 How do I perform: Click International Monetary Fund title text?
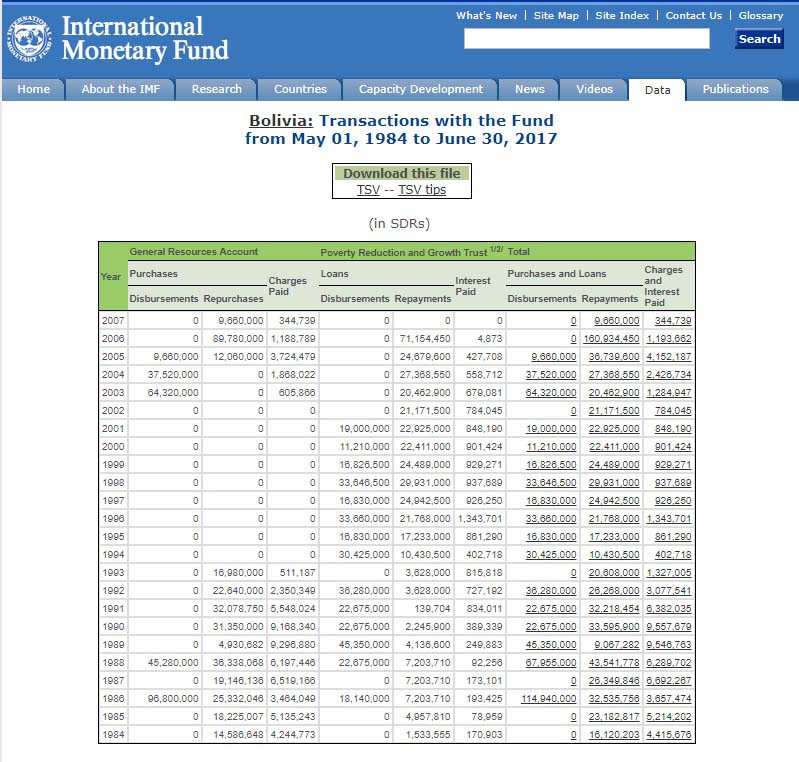point(145,39)
